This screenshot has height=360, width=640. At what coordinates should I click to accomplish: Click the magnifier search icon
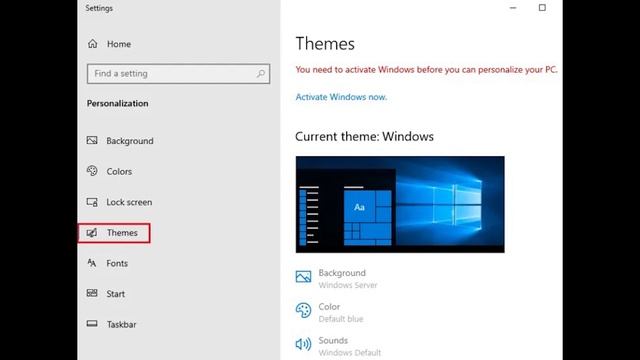point(261,73)
